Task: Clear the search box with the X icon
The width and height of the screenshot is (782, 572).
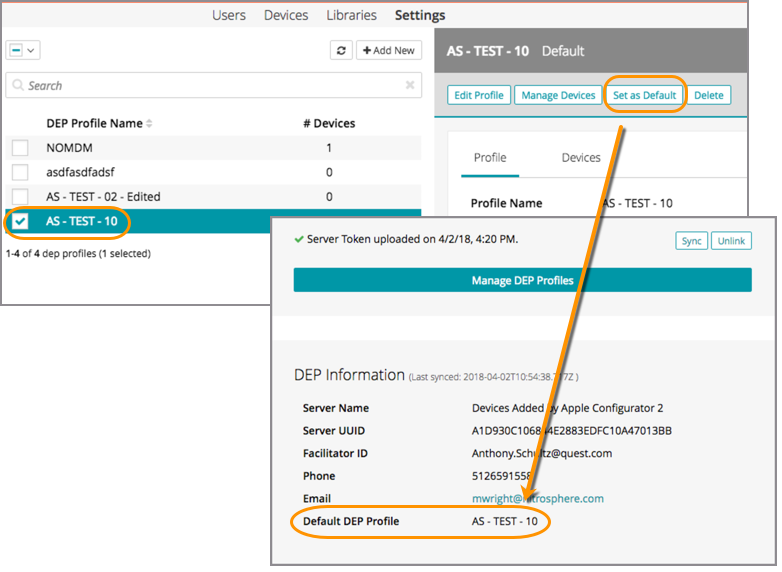Action: 410,86
